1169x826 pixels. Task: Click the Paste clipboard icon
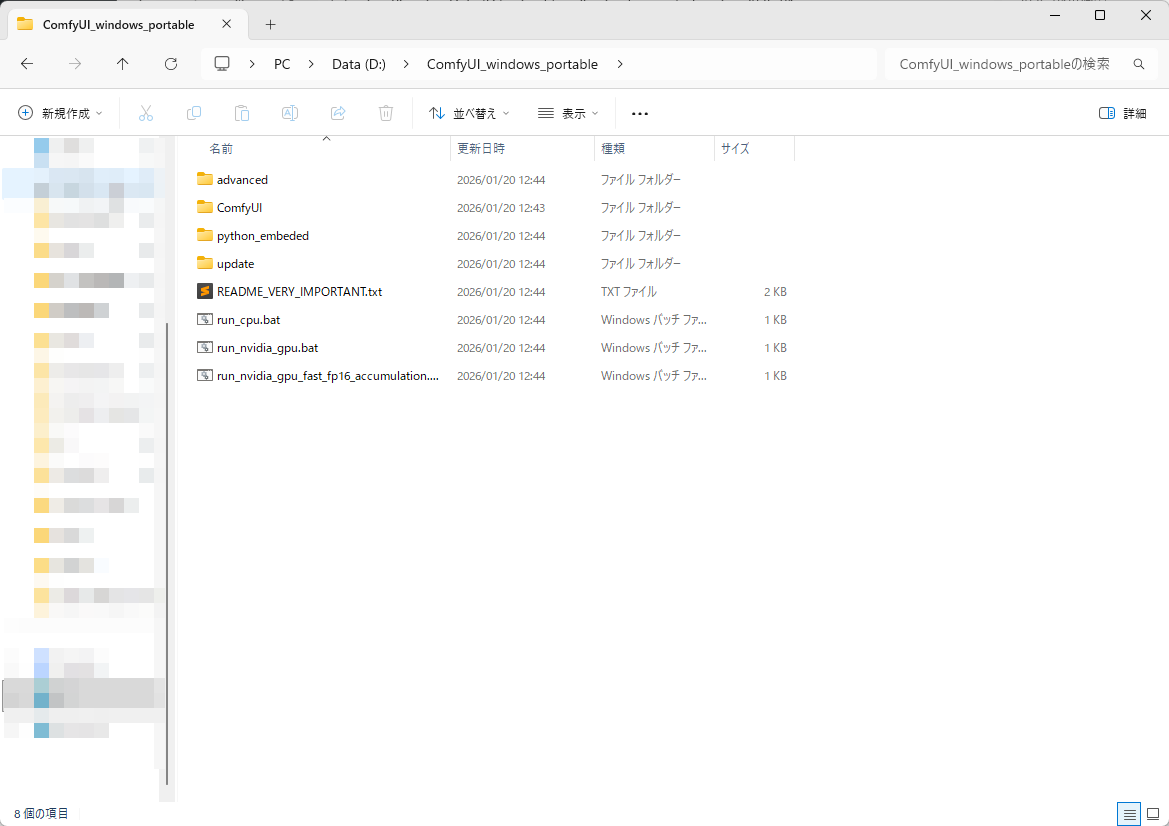click(242, 113)
